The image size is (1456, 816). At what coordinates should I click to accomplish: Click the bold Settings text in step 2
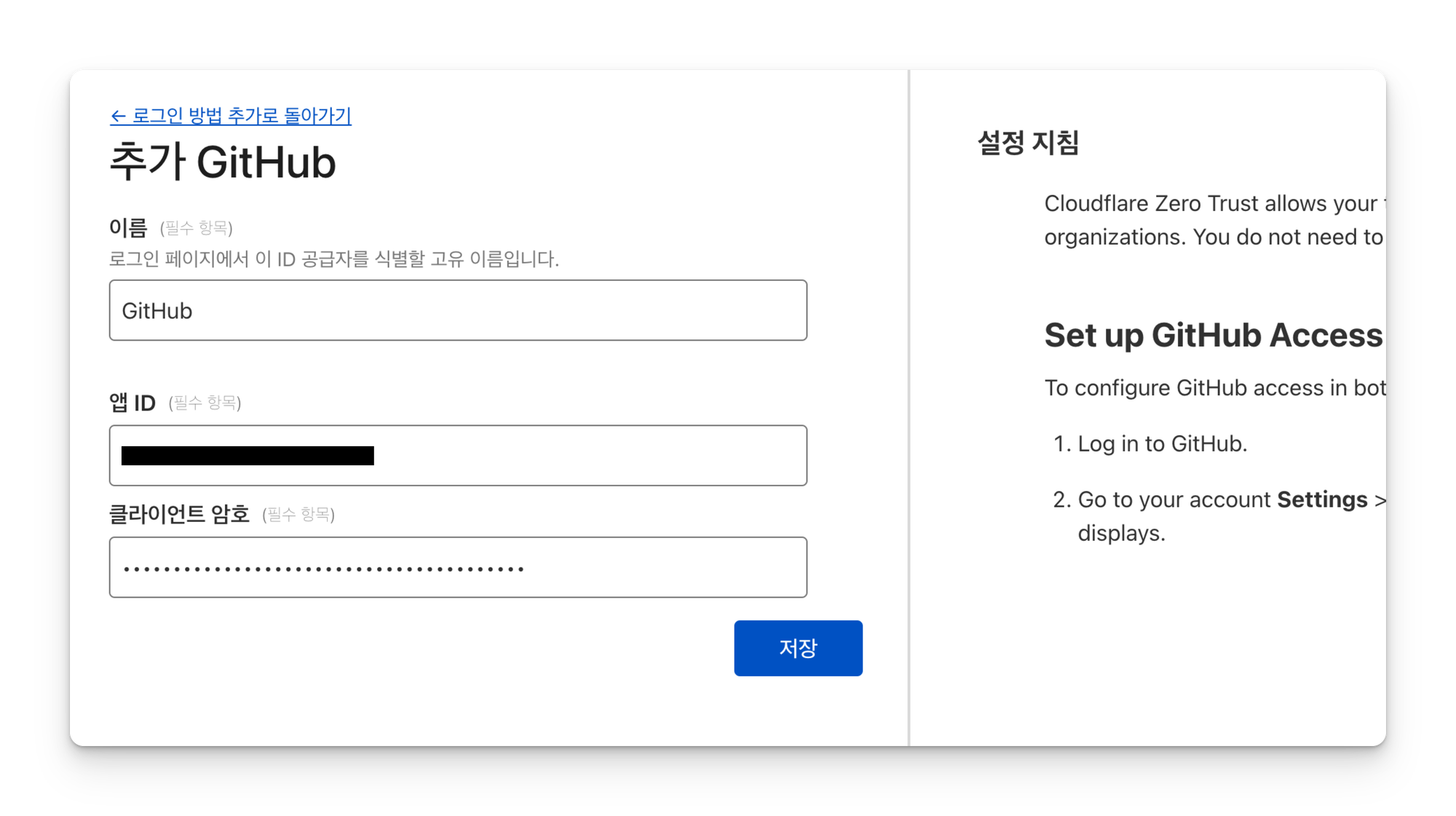point(1322,499)
